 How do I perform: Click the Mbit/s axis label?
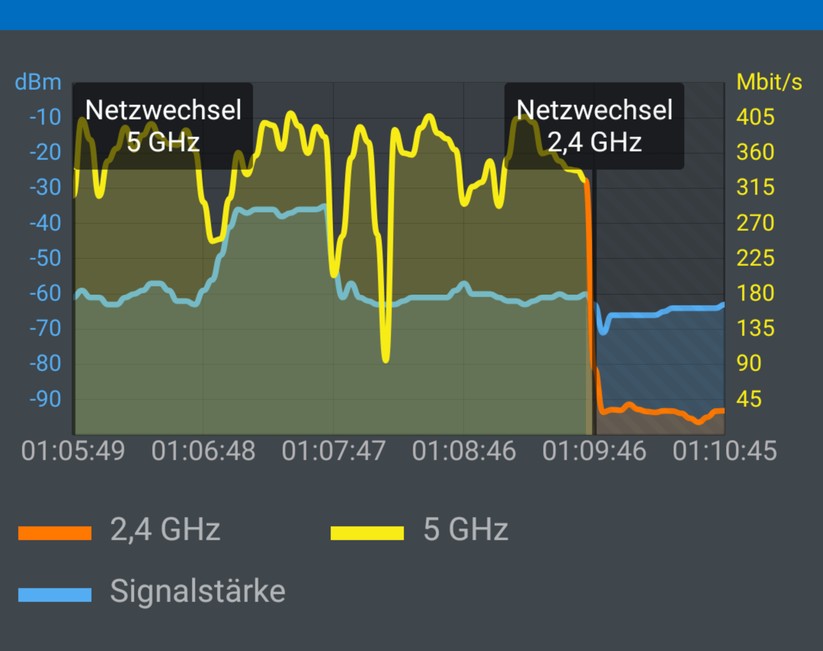click(768, 82)
